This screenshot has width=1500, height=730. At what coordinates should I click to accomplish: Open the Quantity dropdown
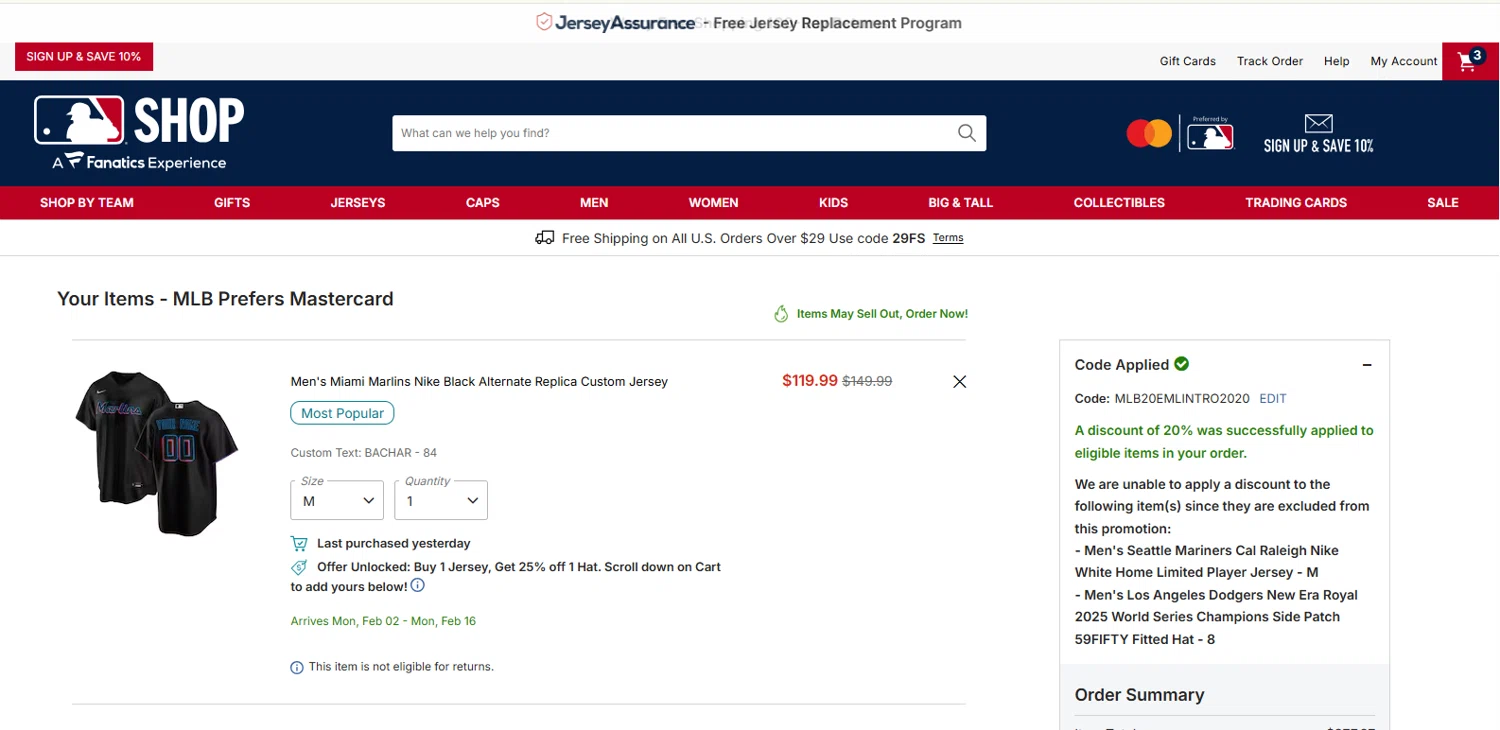[441, 500]
